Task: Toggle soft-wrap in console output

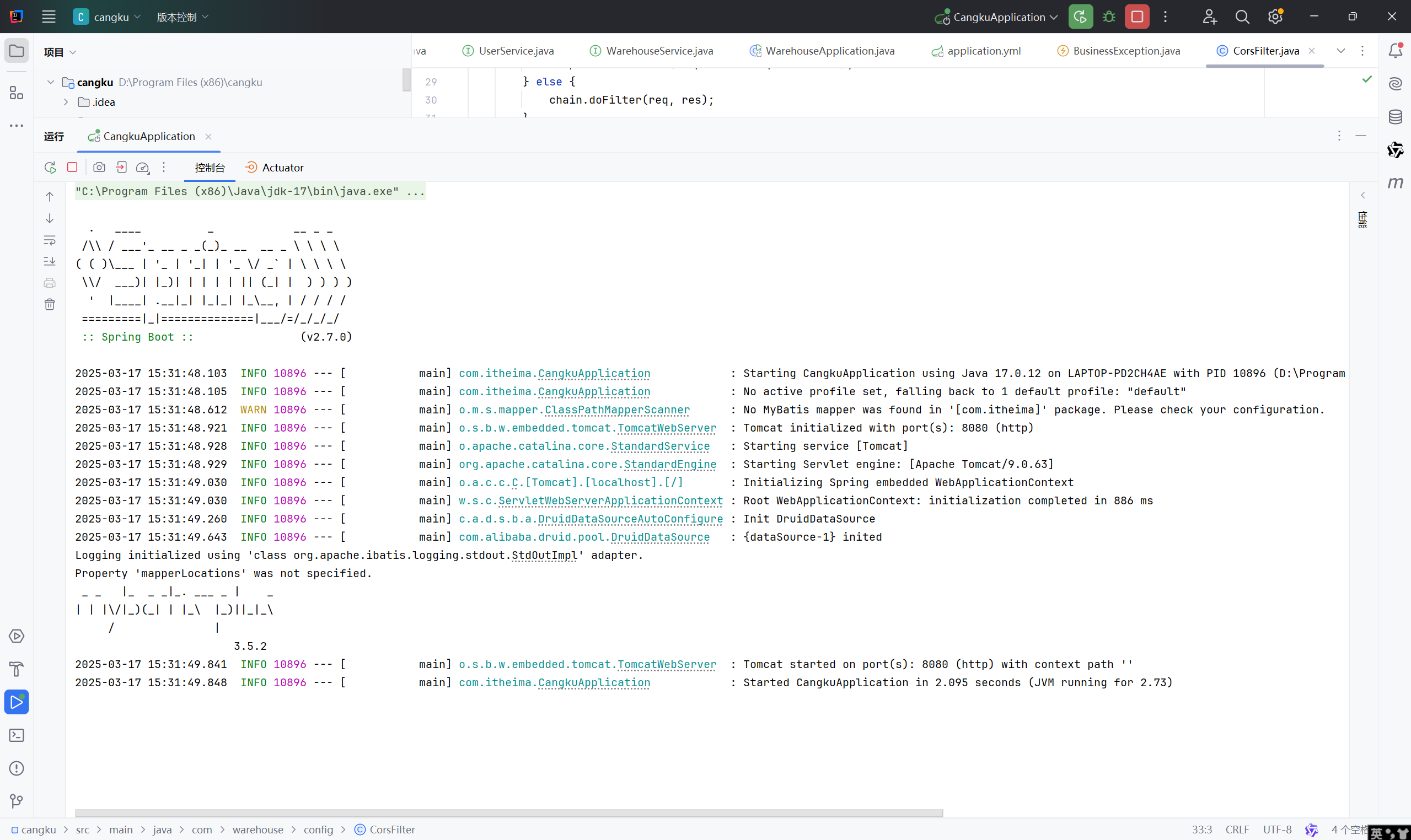Action: coord(50,240)
